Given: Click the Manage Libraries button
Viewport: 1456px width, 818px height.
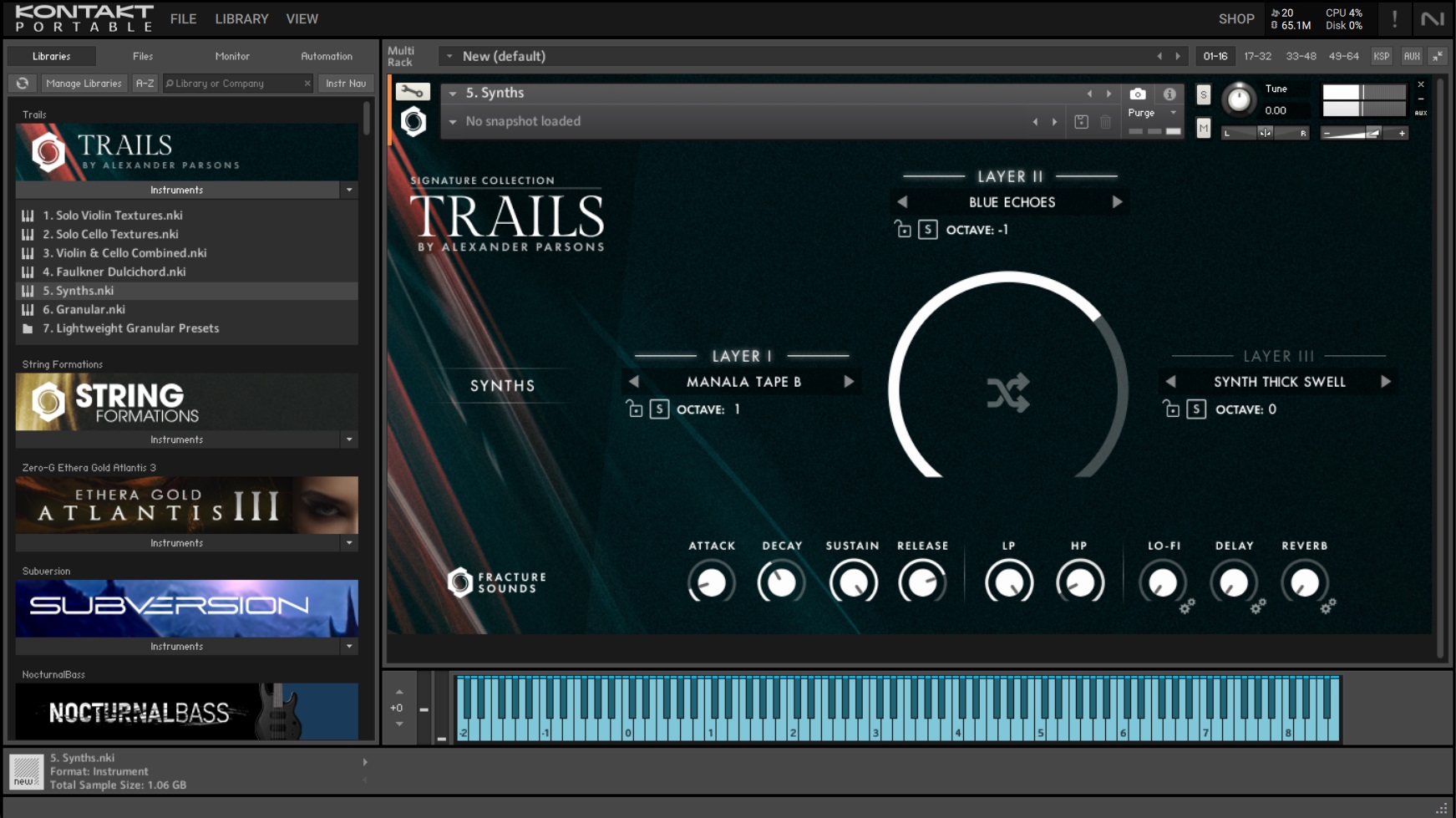Looking at the screenshot, I should point(84,84).
